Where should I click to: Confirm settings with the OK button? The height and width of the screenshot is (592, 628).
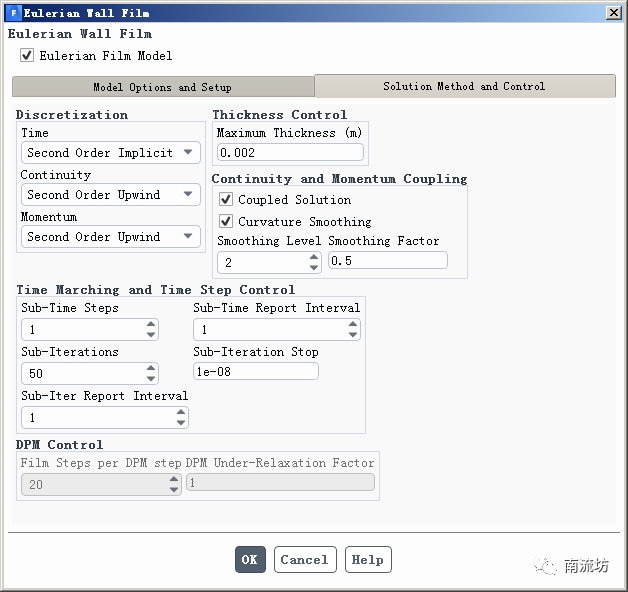click(250, 559)
